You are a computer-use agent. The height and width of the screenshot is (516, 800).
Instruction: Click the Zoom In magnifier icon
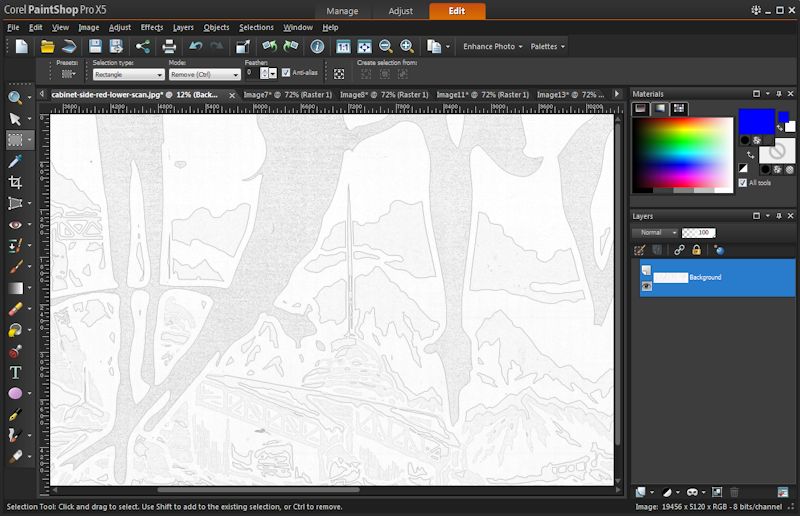407,46
